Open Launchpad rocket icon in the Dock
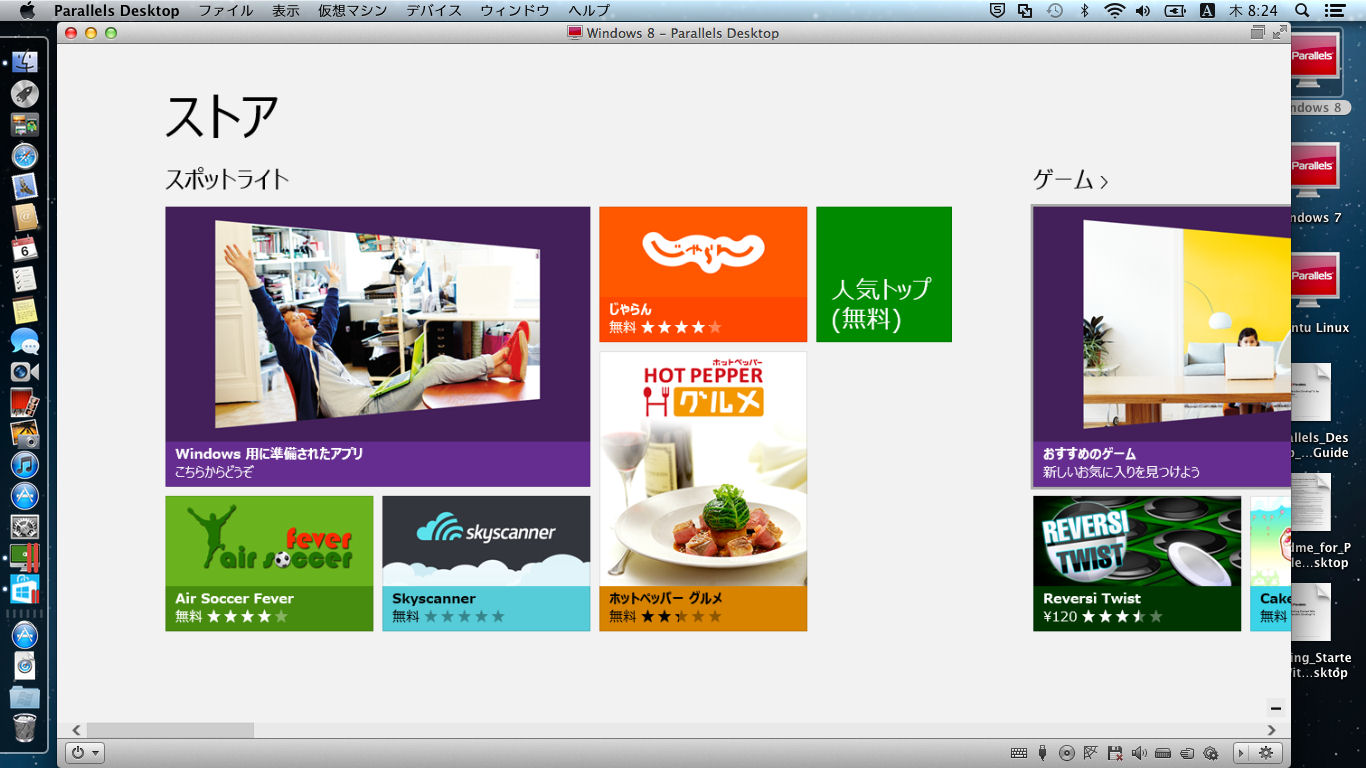 pyautogui.click(x=24, y=94)
